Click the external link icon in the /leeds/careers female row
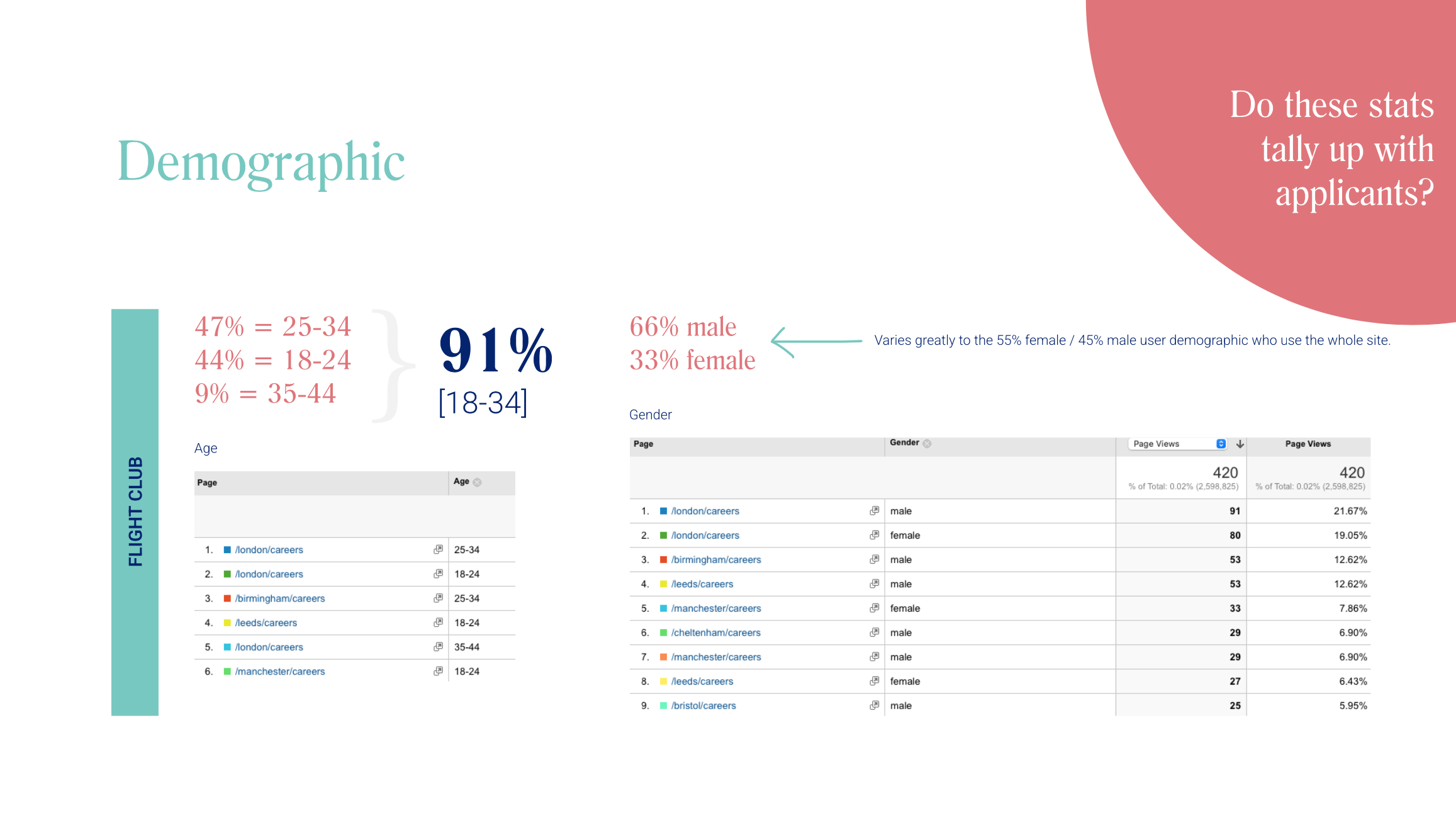This screenshot has height=818, width=1456. click(x=874, y=681)
